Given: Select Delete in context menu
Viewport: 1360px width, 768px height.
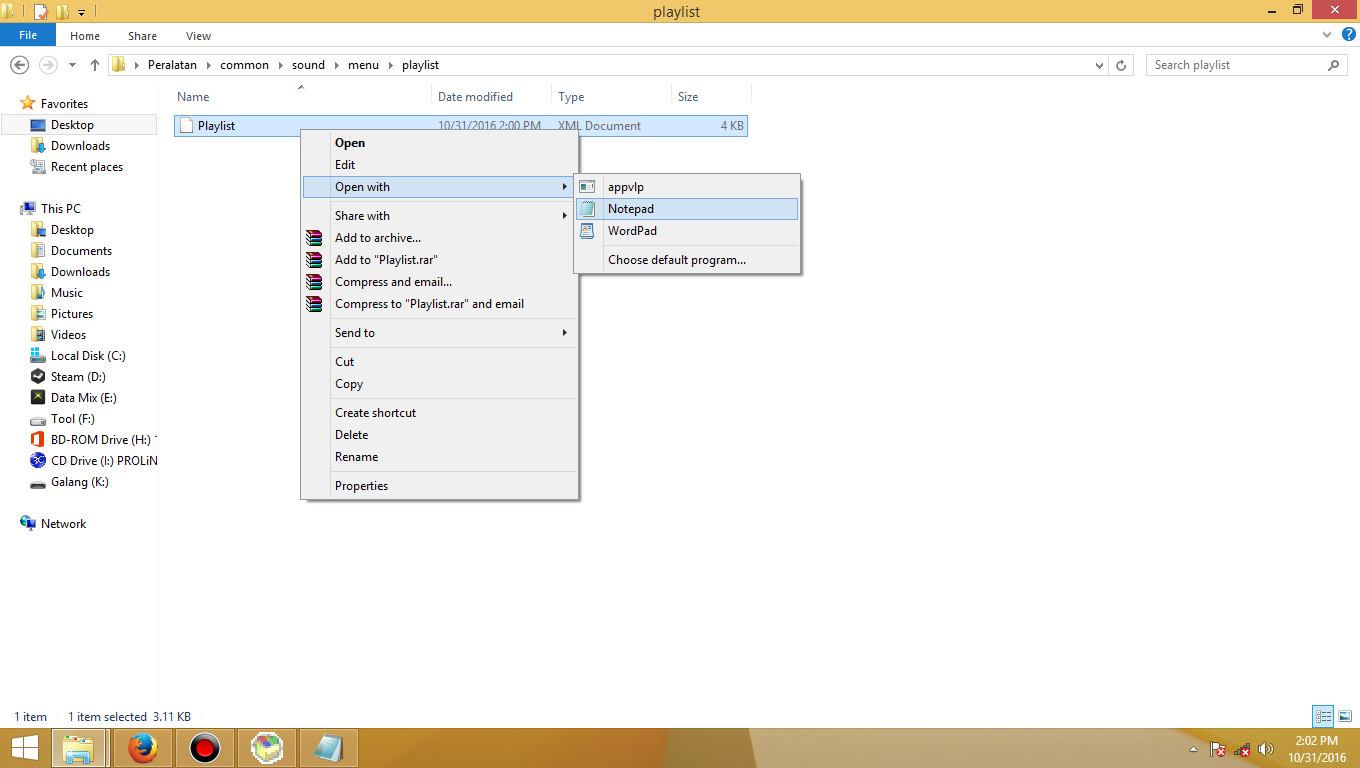Looking at the screenshot, I should point(440,435).
